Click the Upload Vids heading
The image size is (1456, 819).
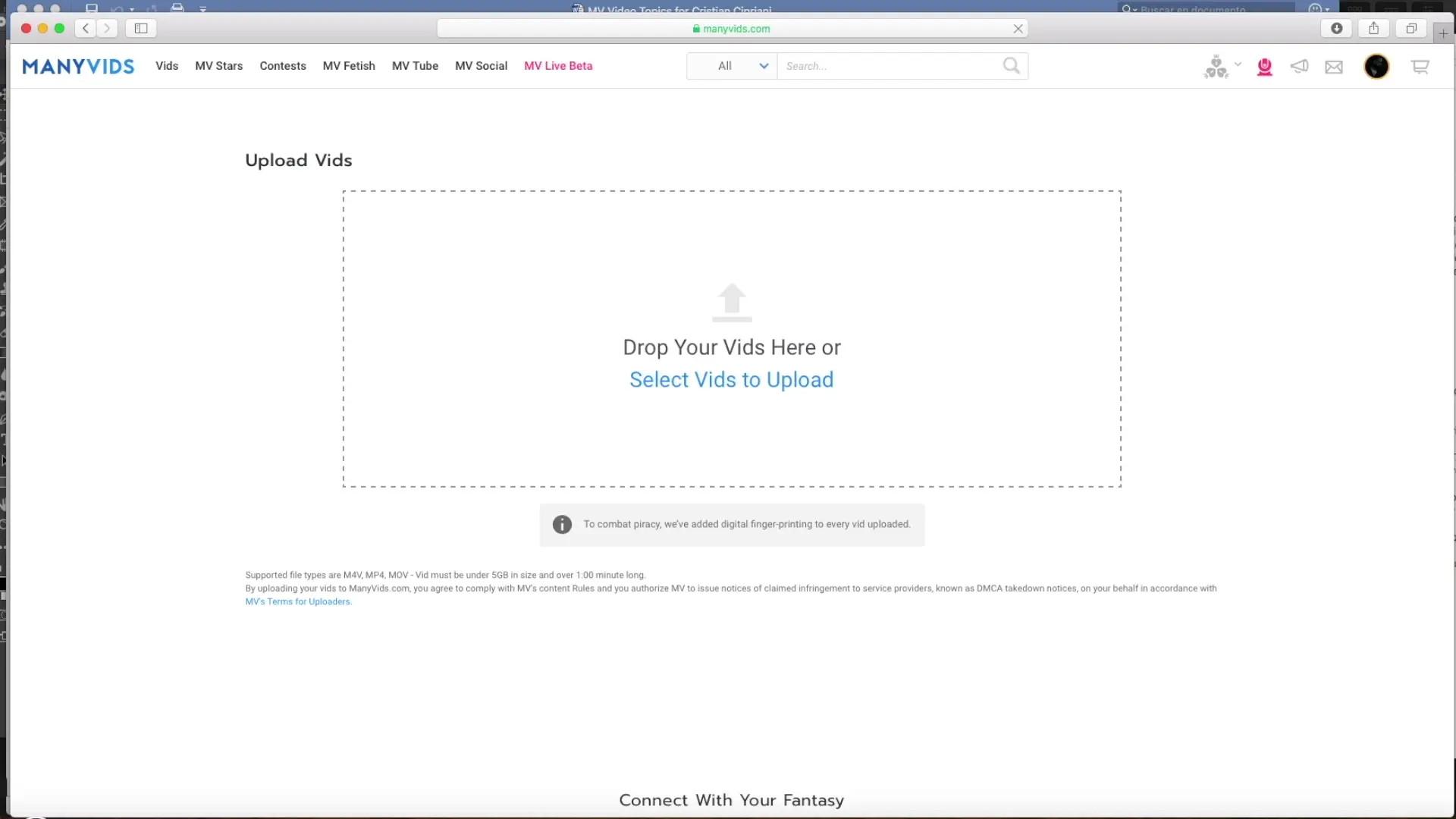coord(299,160)
